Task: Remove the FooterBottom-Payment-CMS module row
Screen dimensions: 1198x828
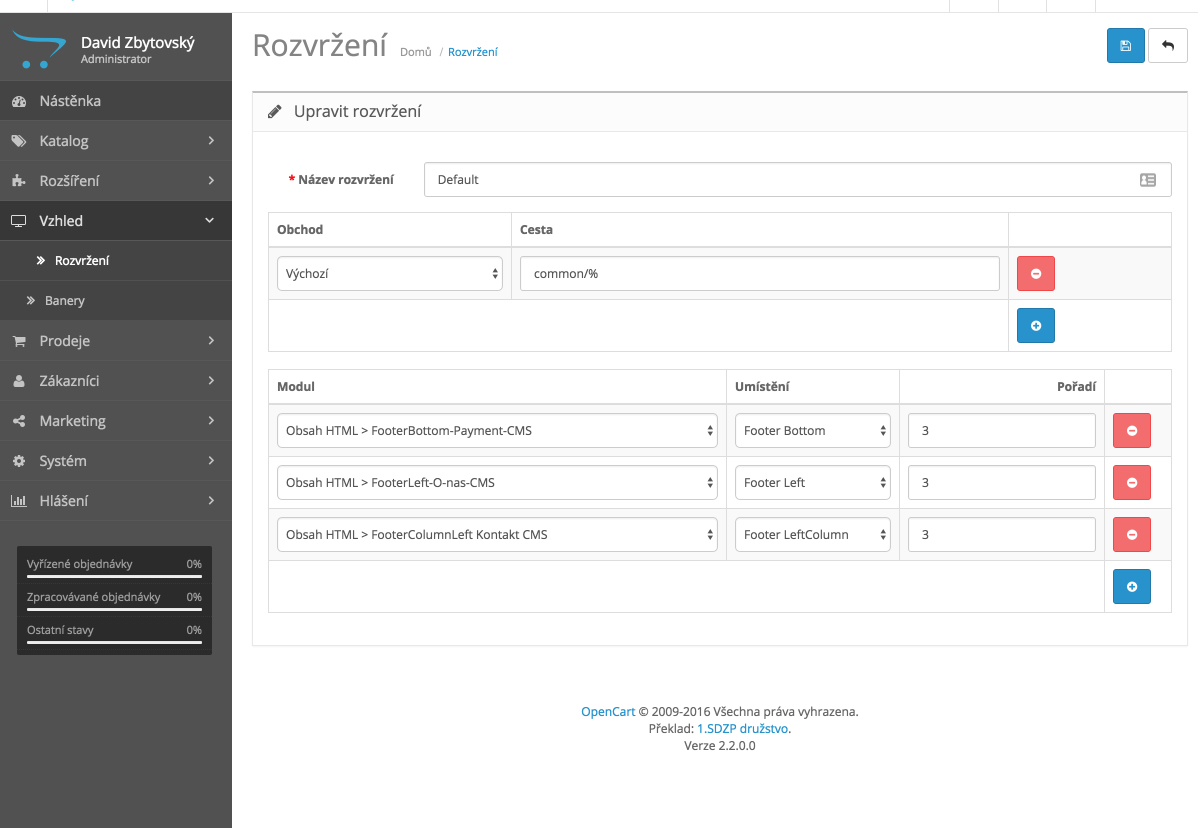Action: pyautogui.click(x=1132, y=431)
